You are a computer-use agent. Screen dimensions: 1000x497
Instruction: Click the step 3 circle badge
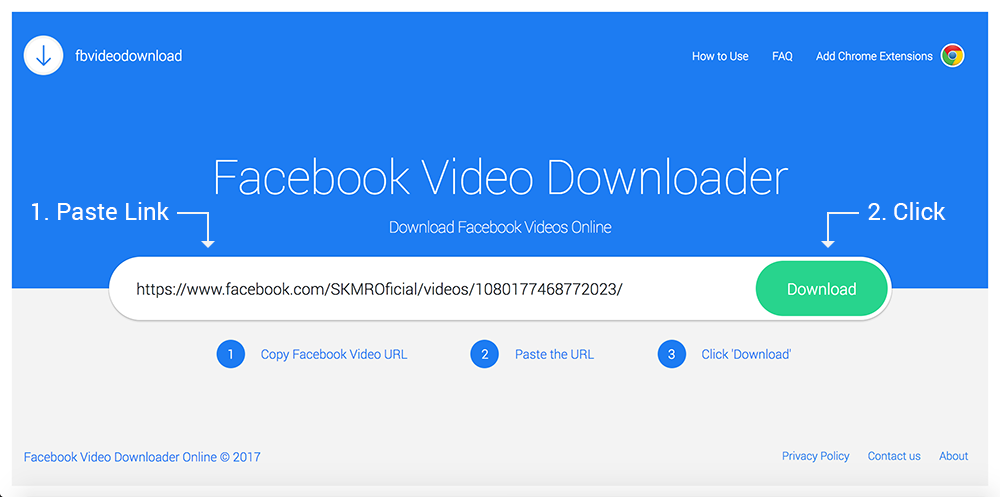click(672, 354)
